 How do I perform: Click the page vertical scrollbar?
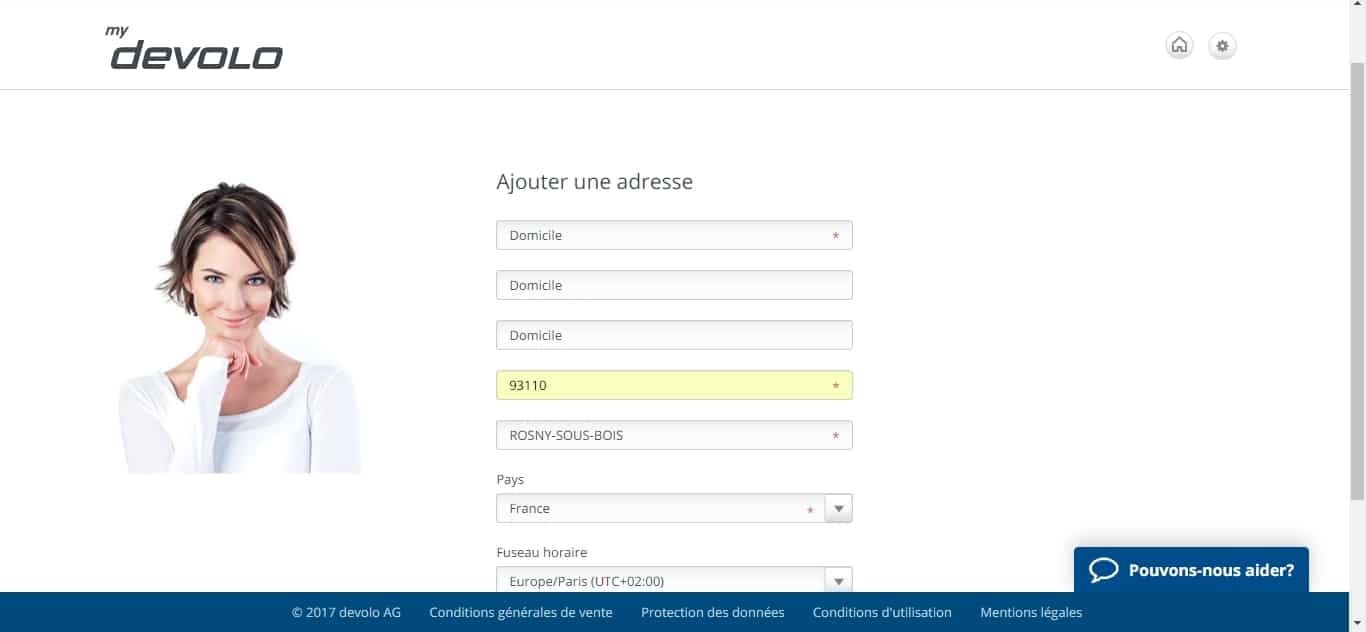point(1357,280)
